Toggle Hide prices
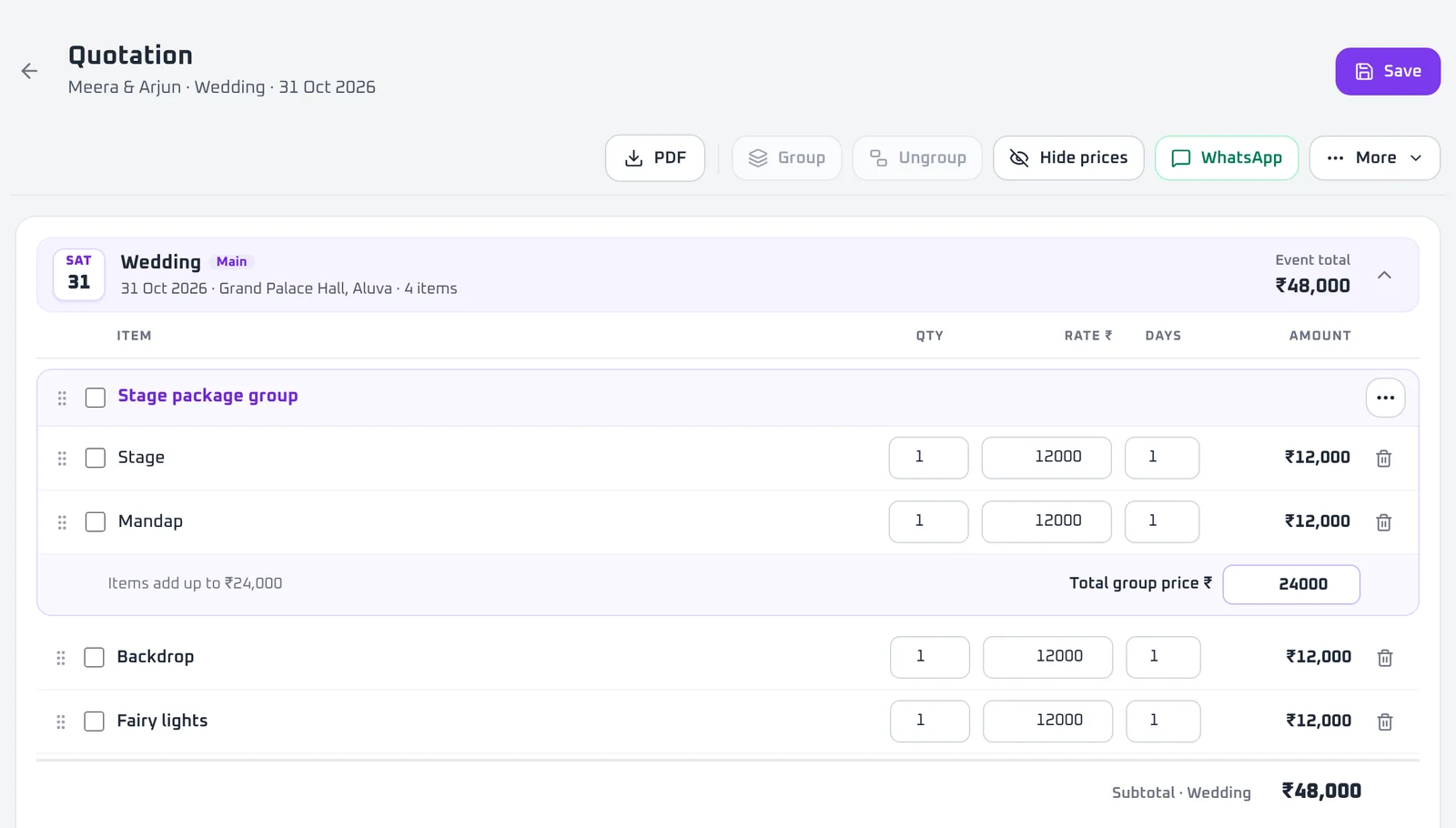 tap(1068, 158)
